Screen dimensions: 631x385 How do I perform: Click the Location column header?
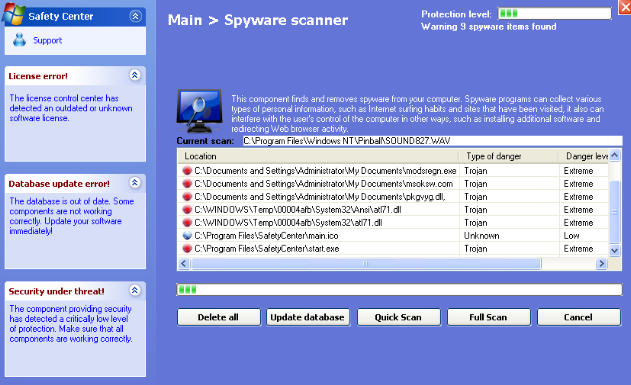coord(318,156)
